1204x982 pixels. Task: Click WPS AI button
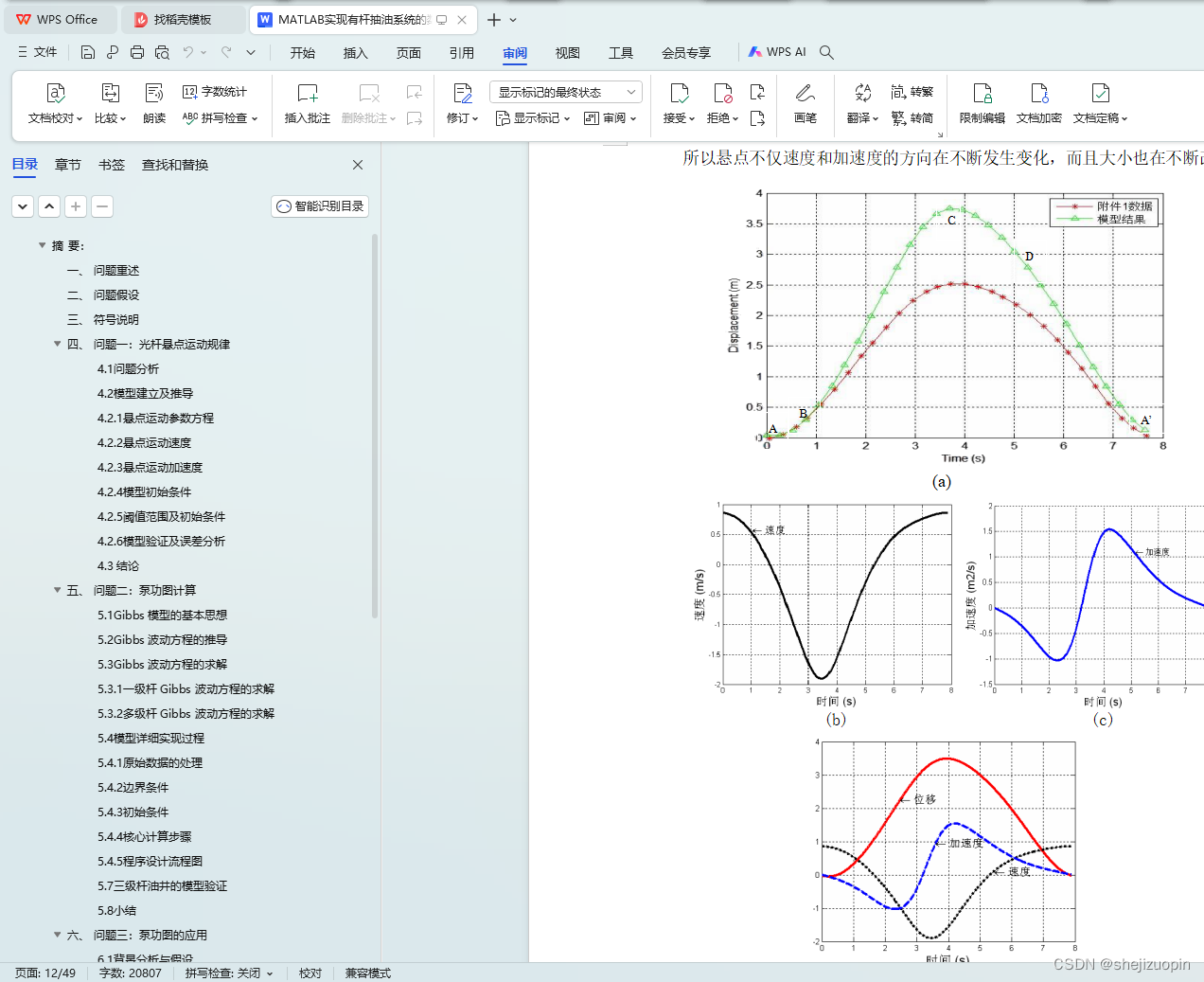[777, 52]
